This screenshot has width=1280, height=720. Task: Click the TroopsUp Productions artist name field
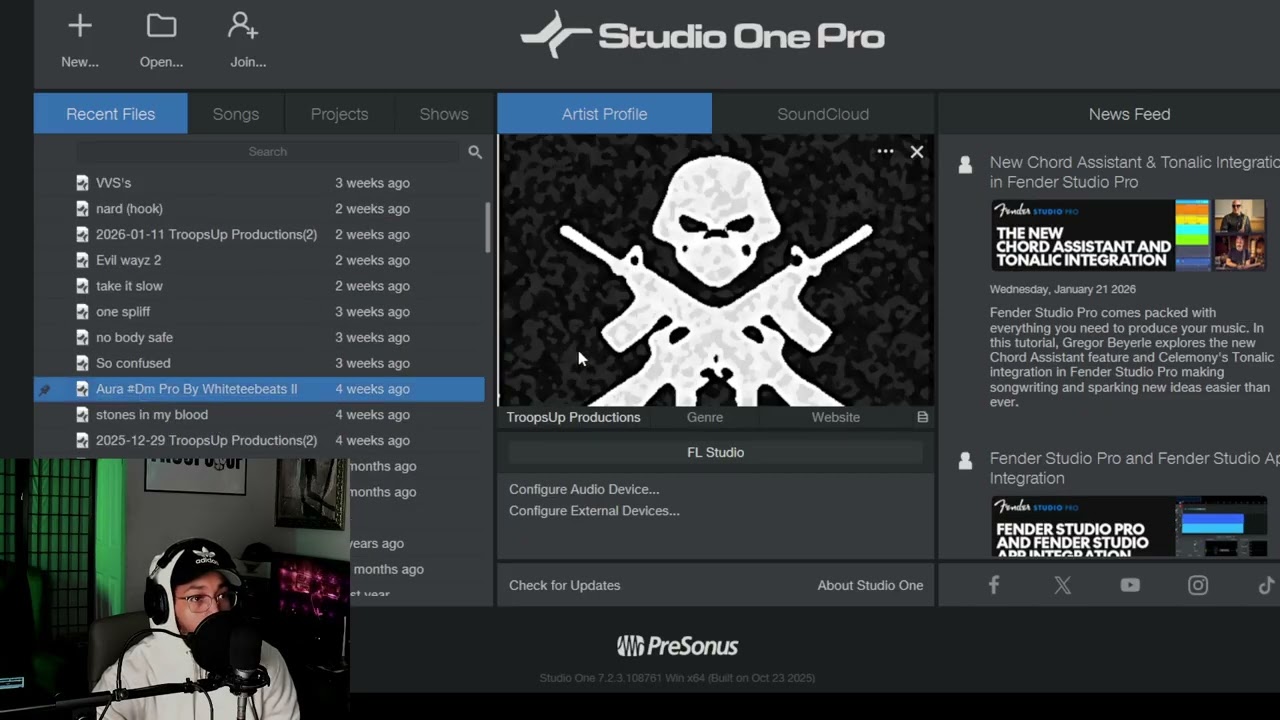pyautogui.click(x=573, y=417)
